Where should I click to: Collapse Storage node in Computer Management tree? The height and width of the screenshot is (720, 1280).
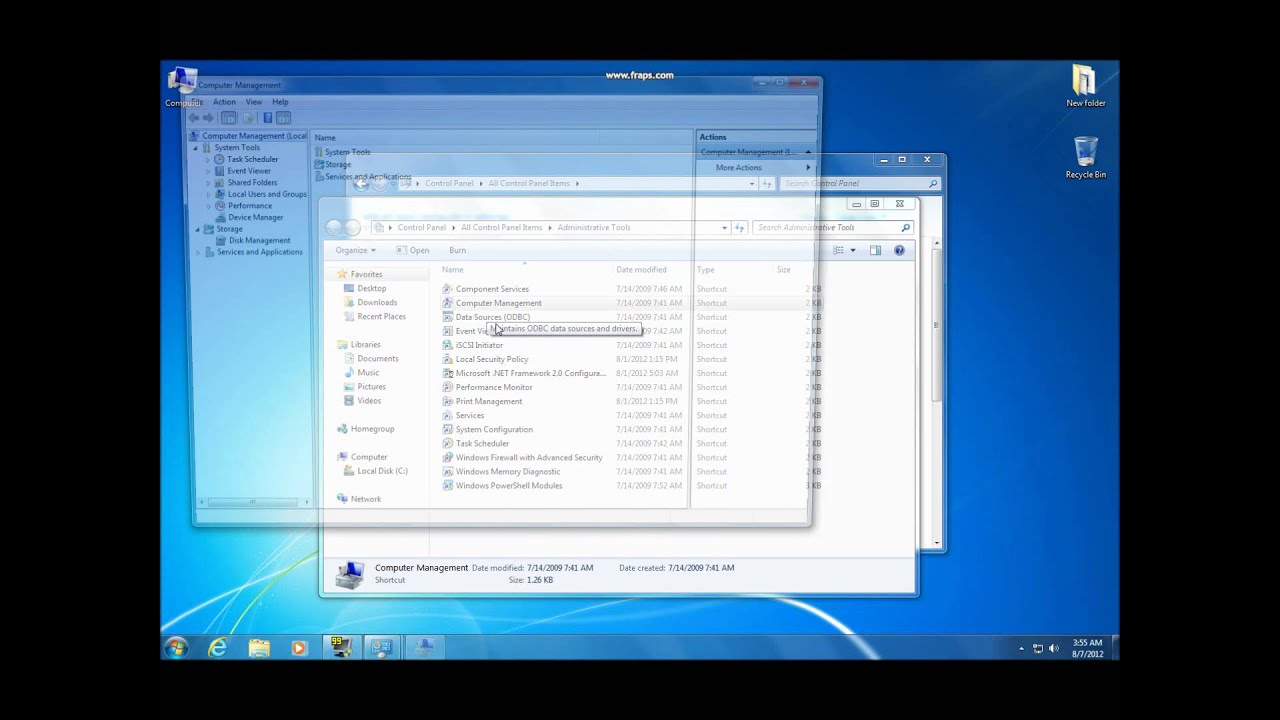tap(196, 229)
